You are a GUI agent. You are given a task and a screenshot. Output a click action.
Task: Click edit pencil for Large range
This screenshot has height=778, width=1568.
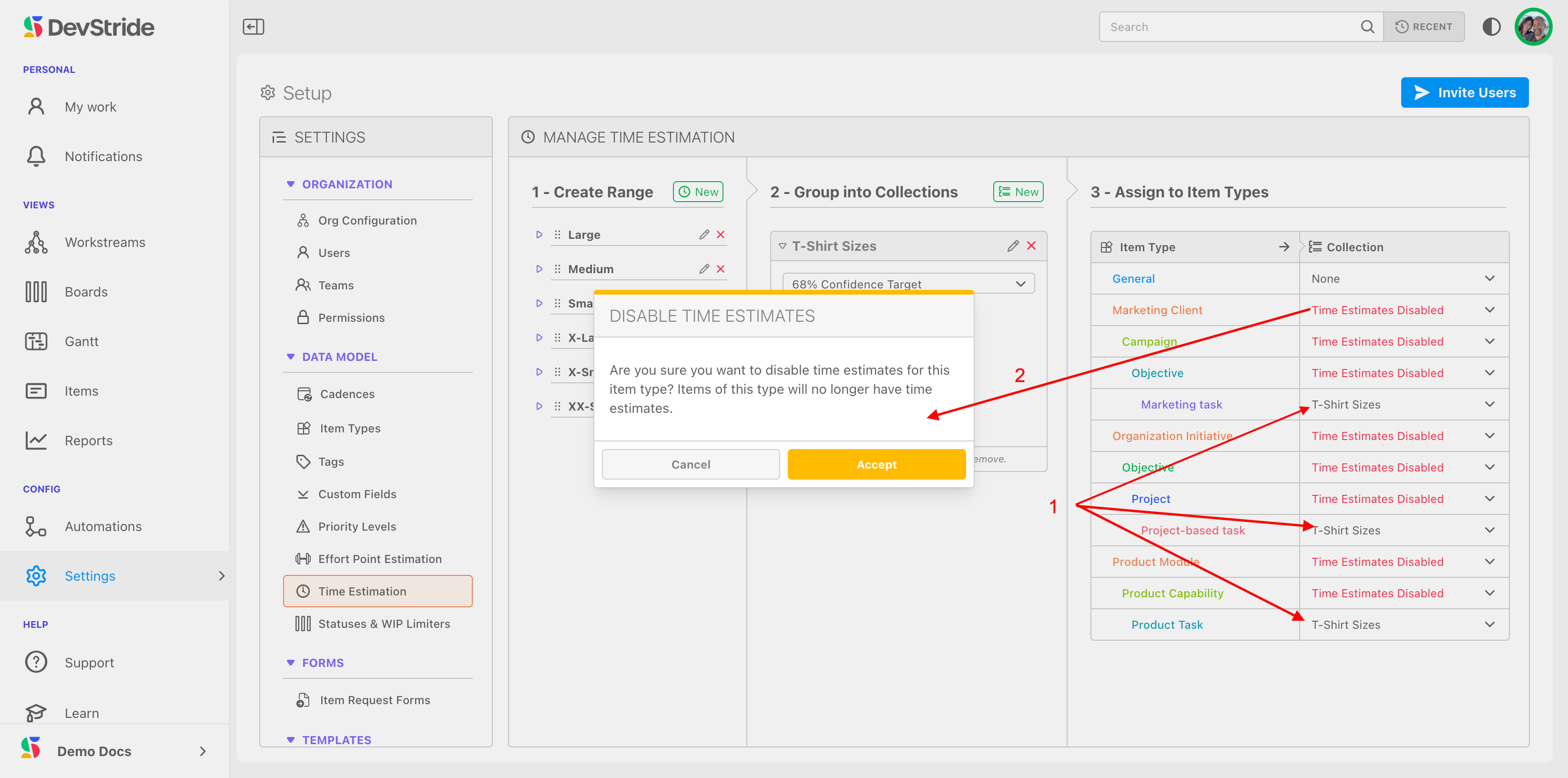pyautogui.click(x=704, y=235)
